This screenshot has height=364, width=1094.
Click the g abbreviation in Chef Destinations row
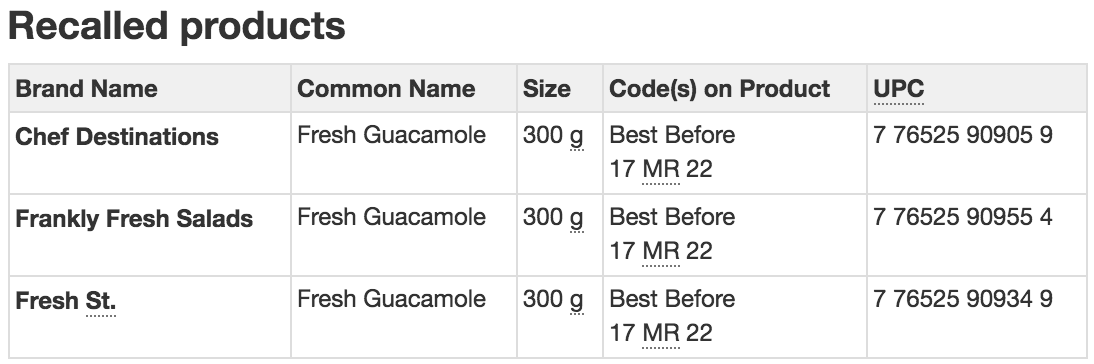(x=576, y=136)
